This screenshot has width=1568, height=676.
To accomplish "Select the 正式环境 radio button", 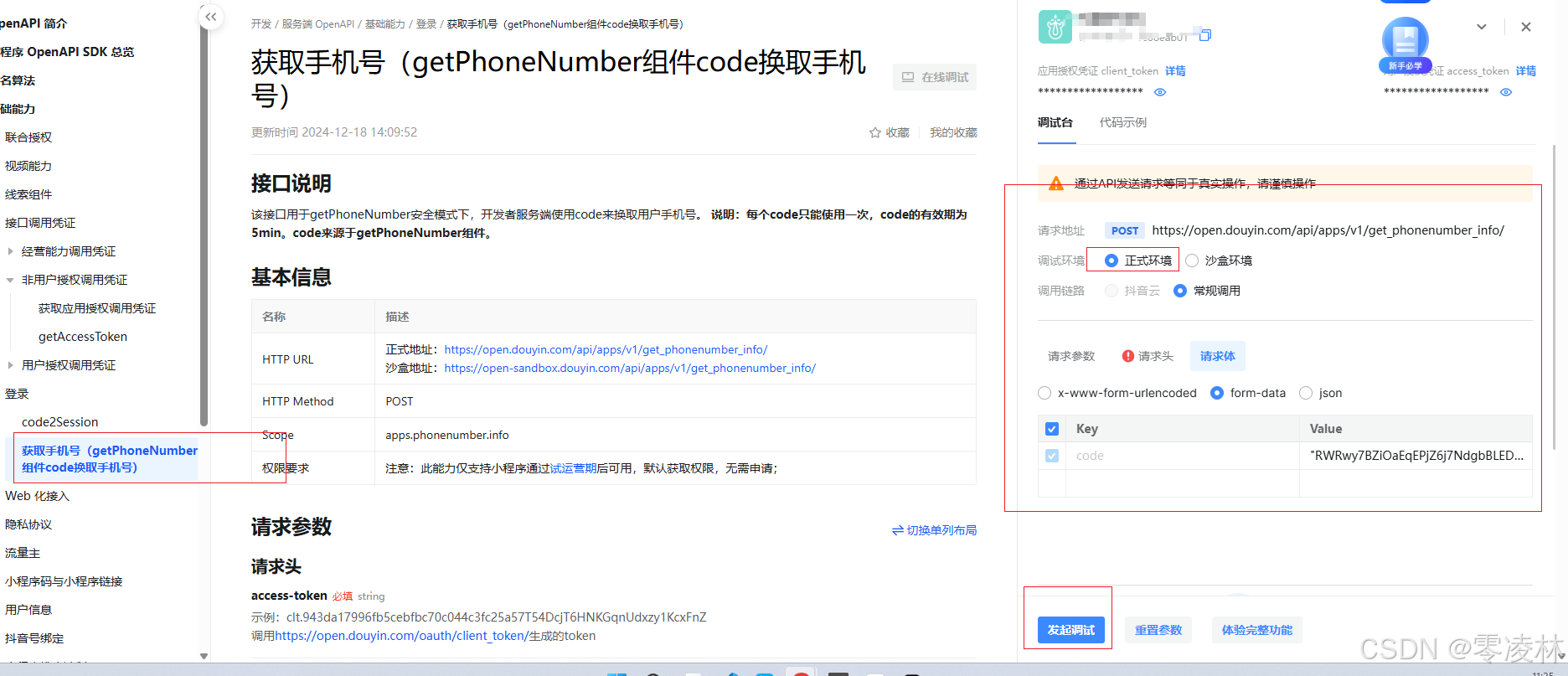I will [1112, 261].
